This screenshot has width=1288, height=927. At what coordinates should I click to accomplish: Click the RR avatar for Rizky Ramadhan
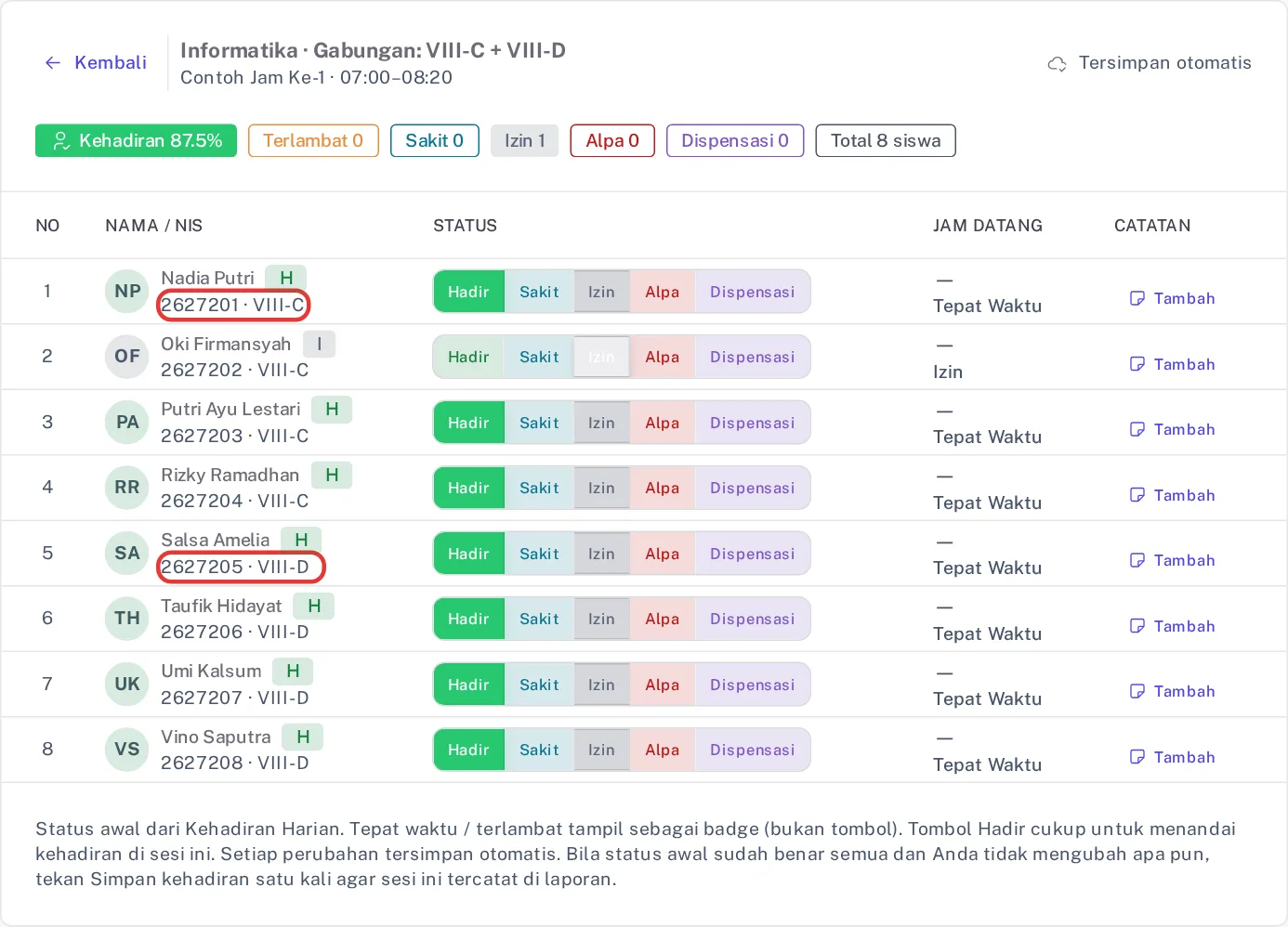(x=127, y=488)
